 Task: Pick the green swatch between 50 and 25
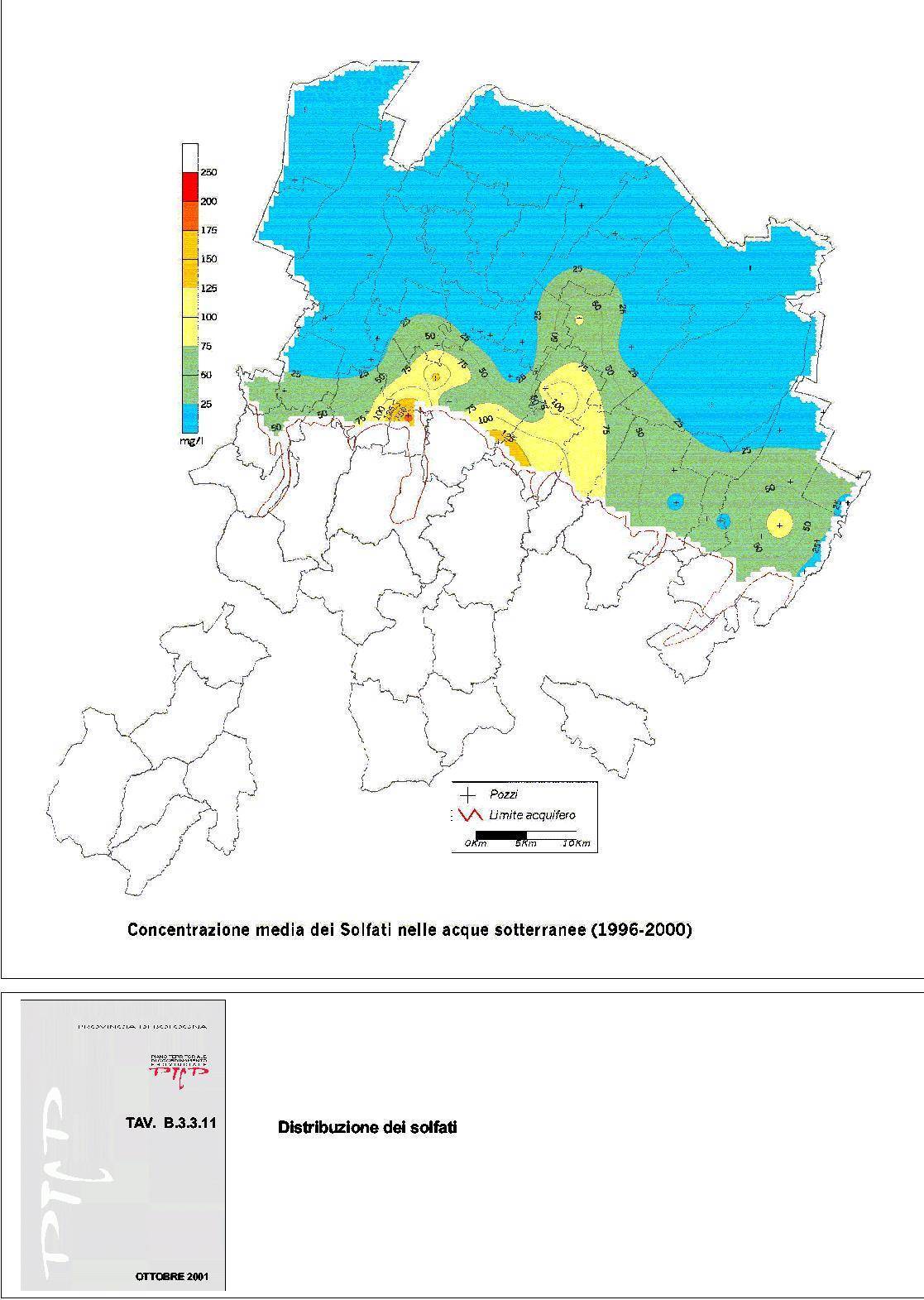[x=190, y=389]
